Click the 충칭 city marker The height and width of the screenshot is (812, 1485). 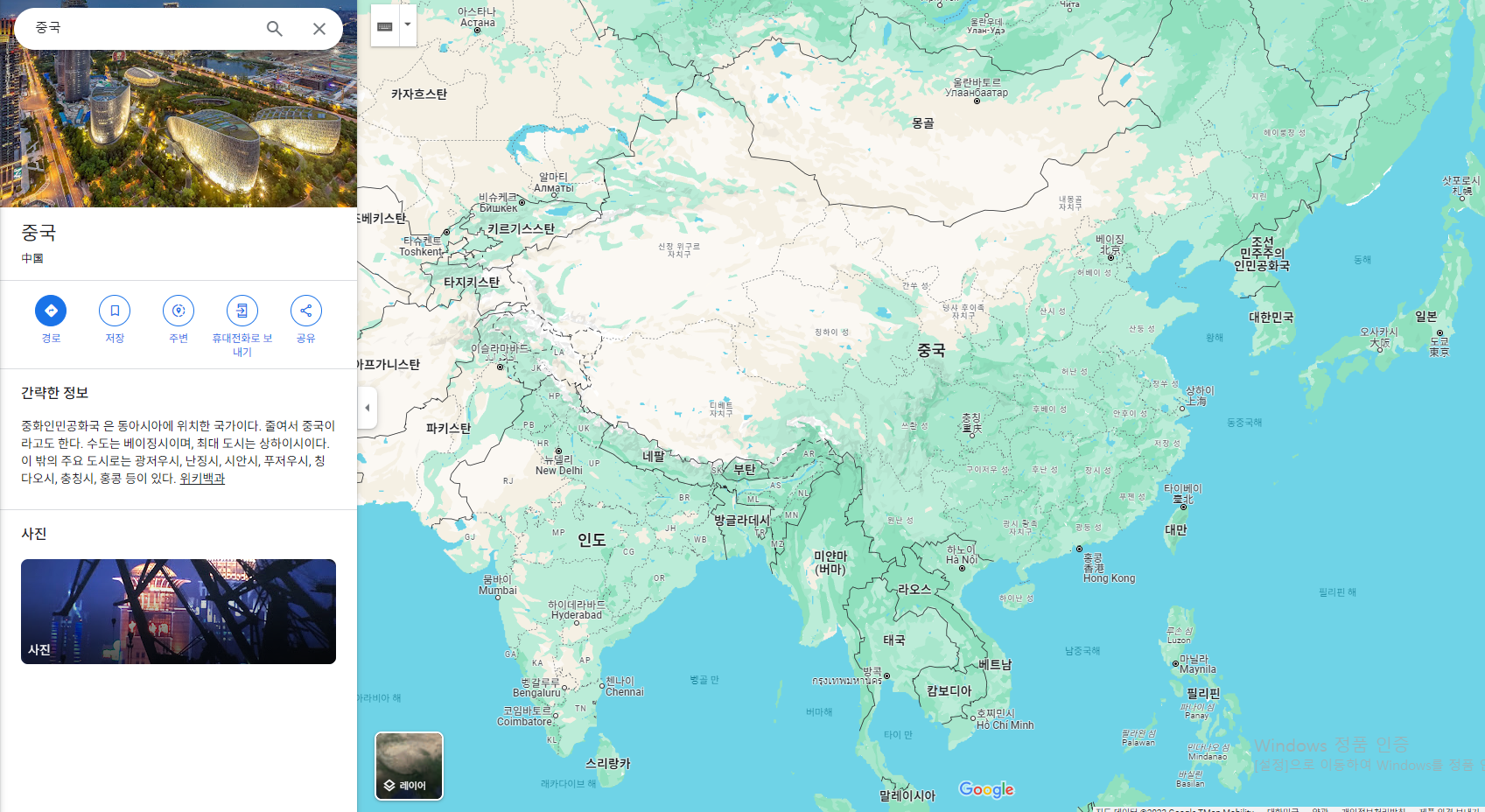point(971,434)
